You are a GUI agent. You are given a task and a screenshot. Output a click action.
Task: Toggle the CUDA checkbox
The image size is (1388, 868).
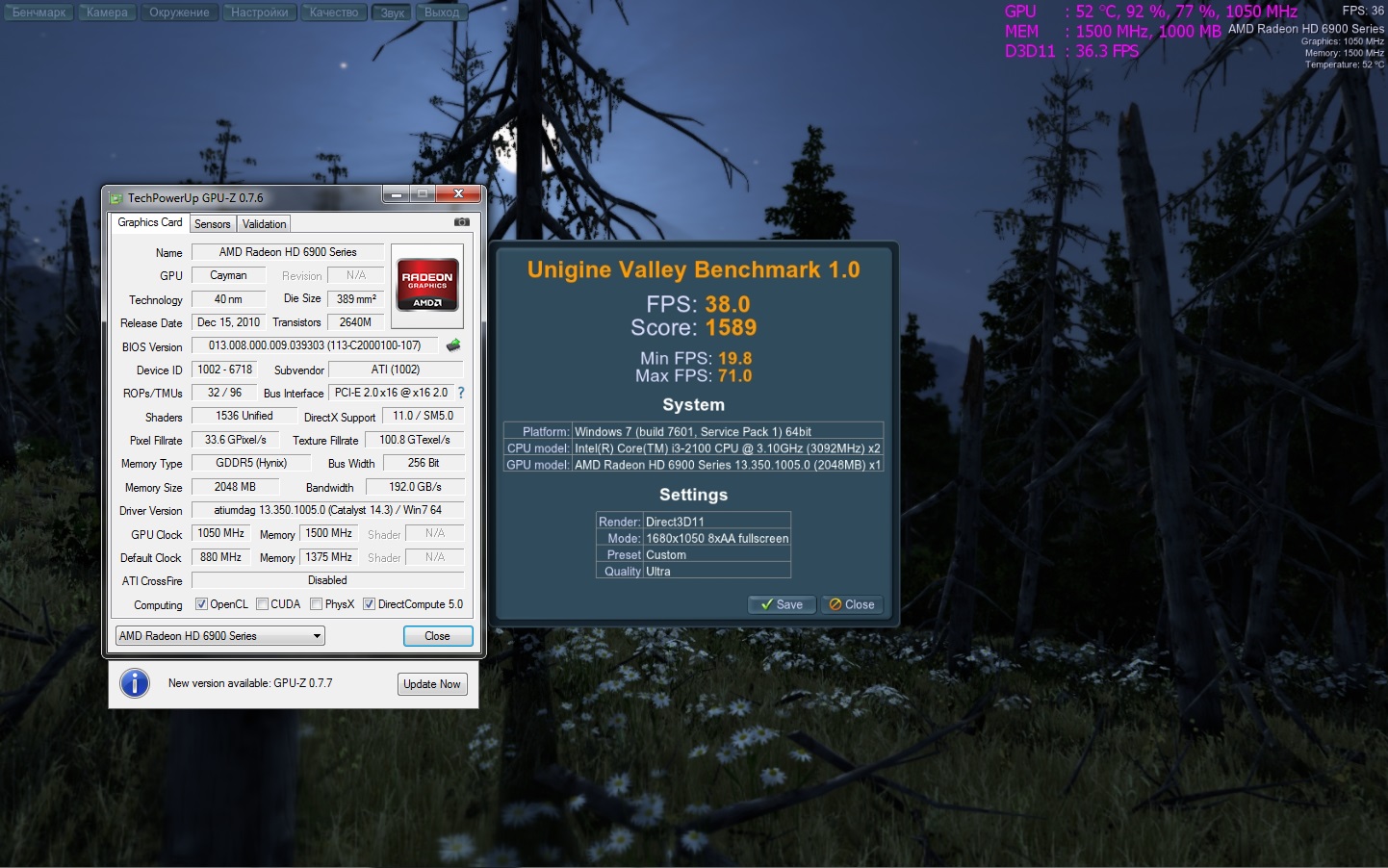point(262,604)
